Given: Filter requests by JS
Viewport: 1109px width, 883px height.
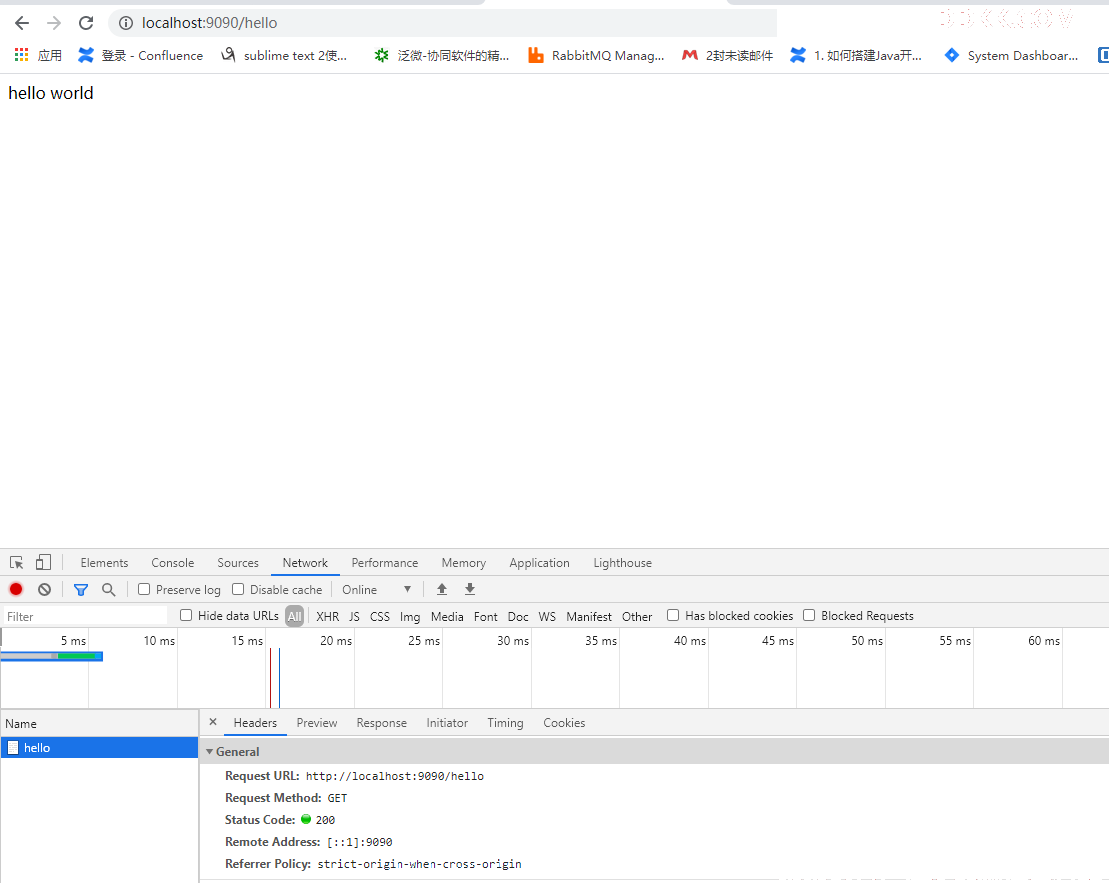Looking at the screenshot, I should click(354, 616).
